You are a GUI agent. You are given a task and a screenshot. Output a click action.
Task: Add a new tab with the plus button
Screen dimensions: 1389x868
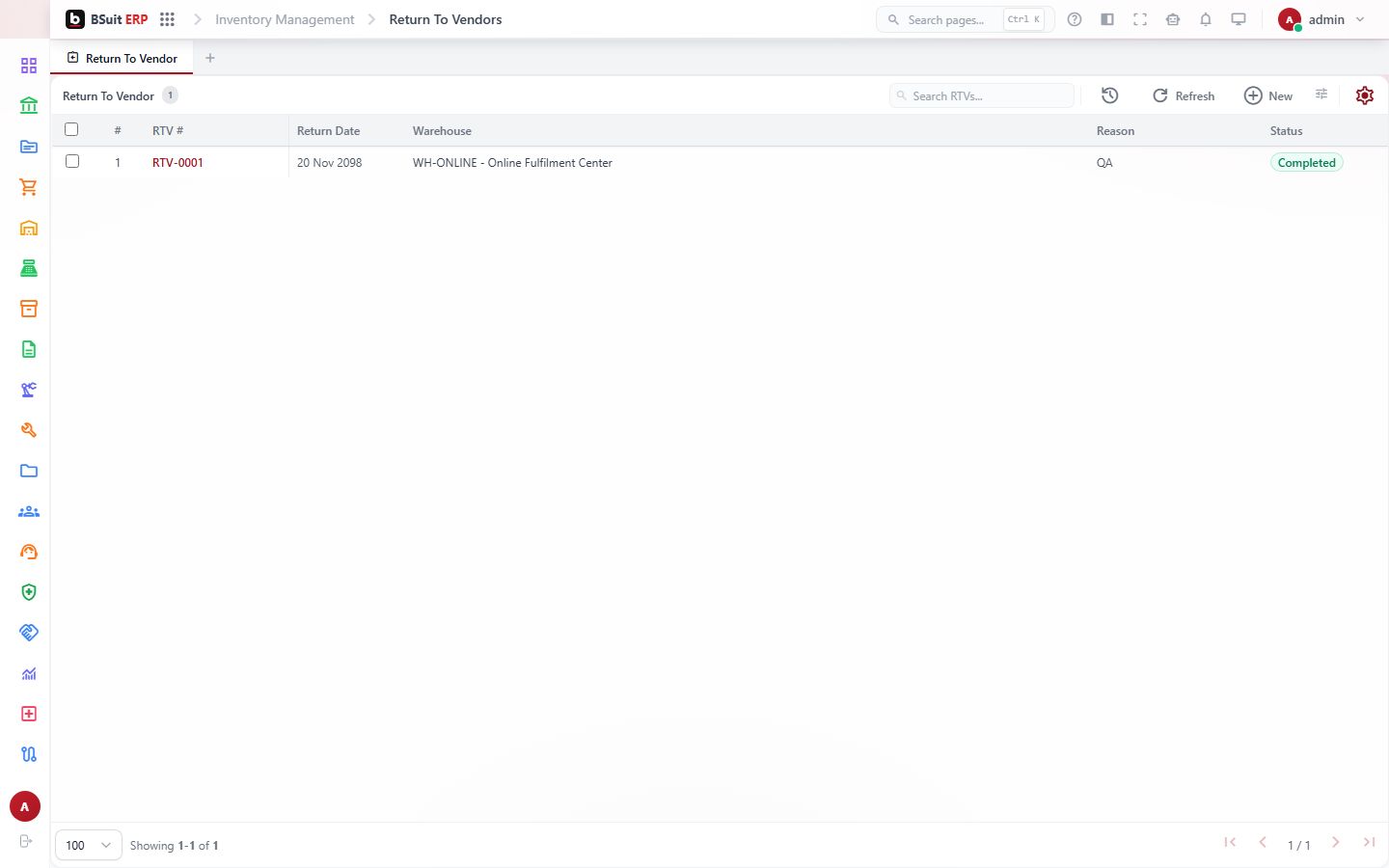coord(210,58)
